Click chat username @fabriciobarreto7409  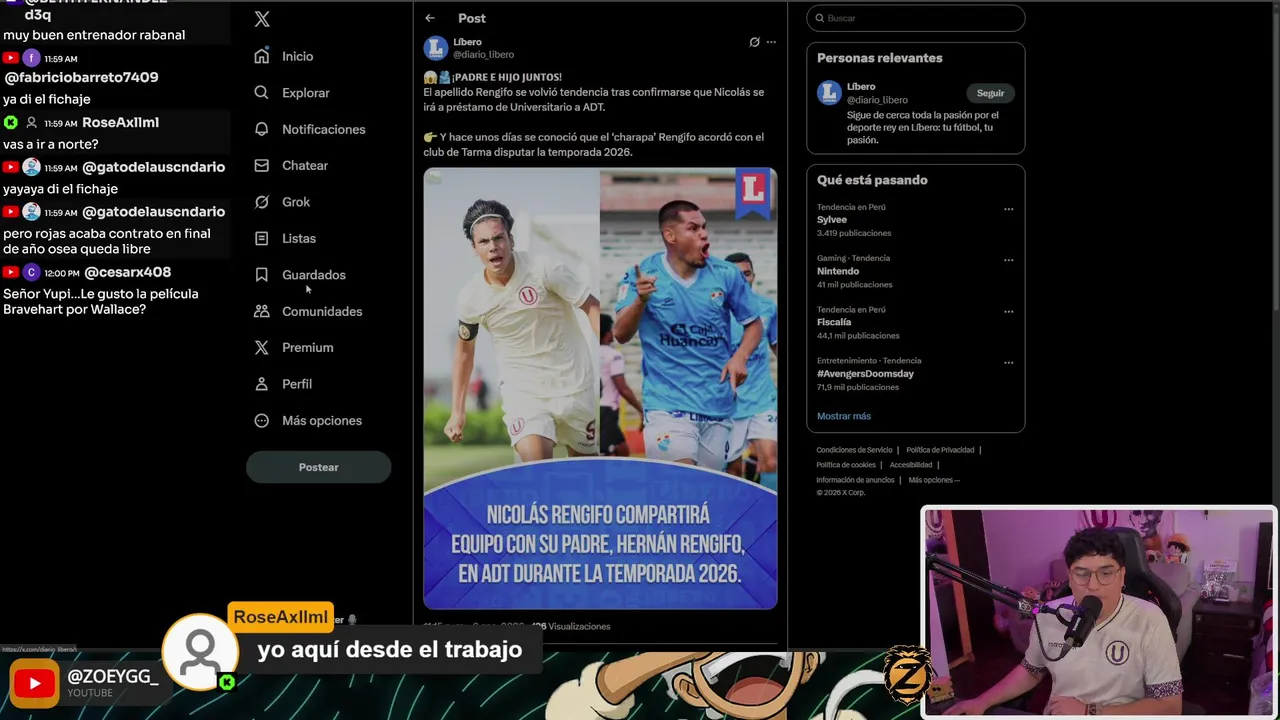click(x=81, y=77)
